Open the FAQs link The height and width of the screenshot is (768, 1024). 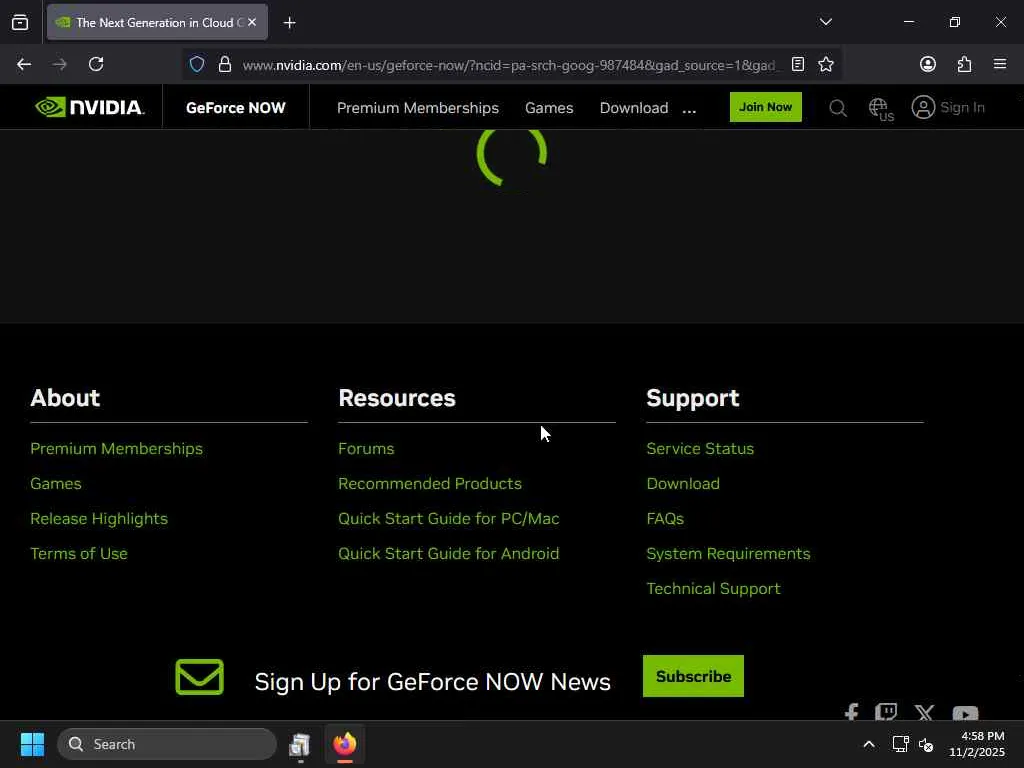[665, 519]
